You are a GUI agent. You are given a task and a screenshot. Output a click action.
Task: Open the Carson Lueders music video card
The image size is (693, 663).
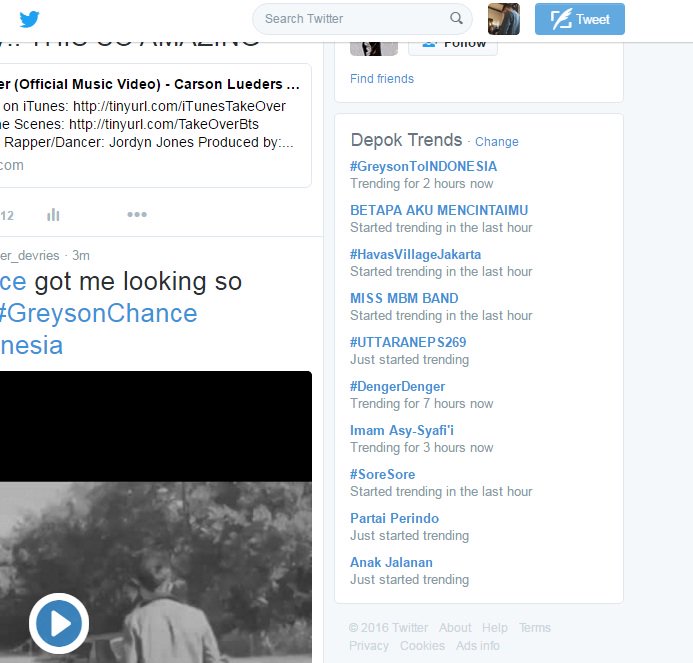point(156,126)
